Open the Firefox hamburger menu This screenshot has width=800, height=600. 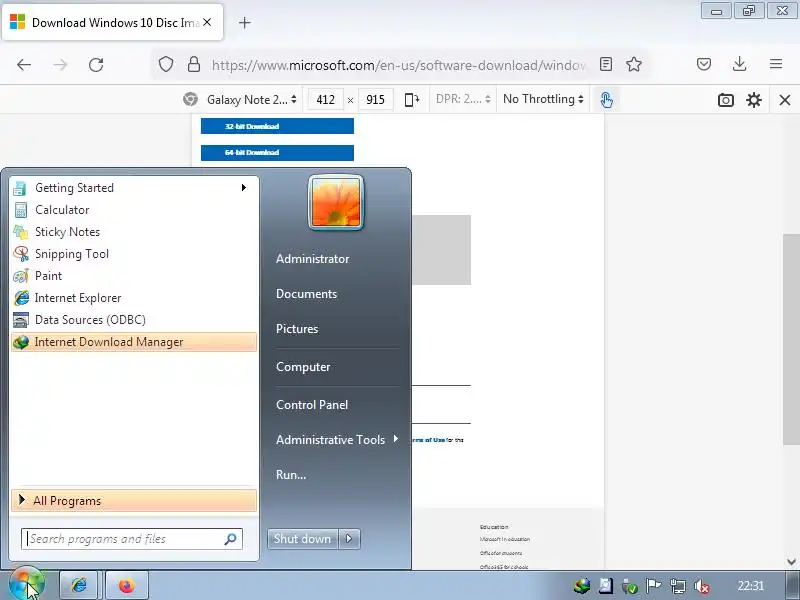click(776, 64)
